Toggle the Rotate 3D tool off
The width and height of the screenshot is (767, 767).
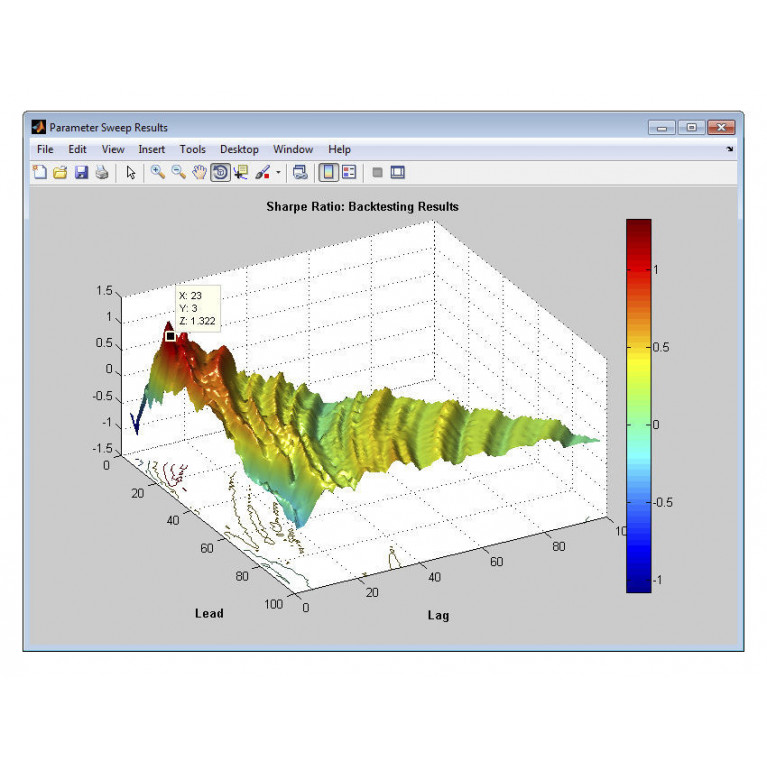tap(220, 172)
